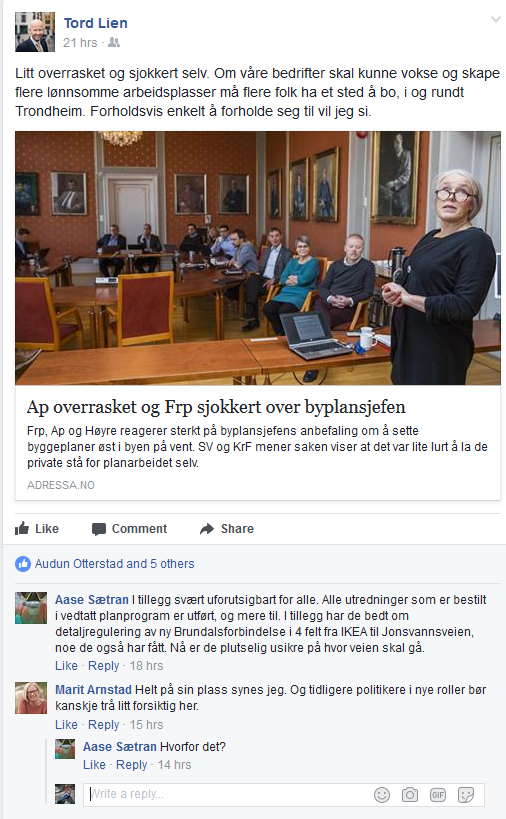
Task: Open the article preview photo
Action: [258, 258]
